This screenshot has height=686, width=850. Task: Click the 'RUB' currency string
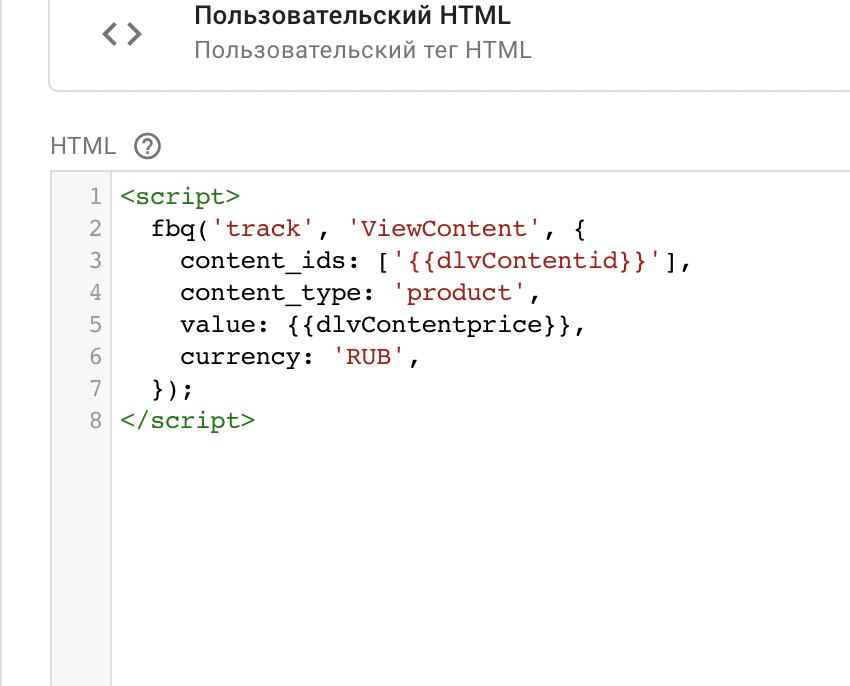pos(368,357)
